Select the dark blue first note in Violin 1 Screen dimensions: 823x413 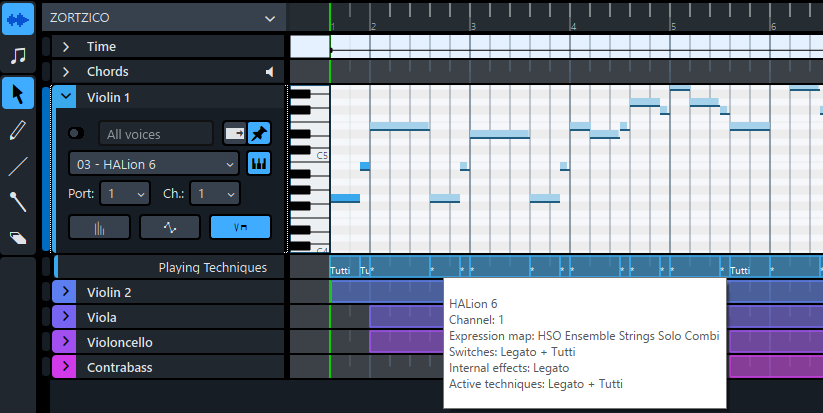(x=345, y=198)
